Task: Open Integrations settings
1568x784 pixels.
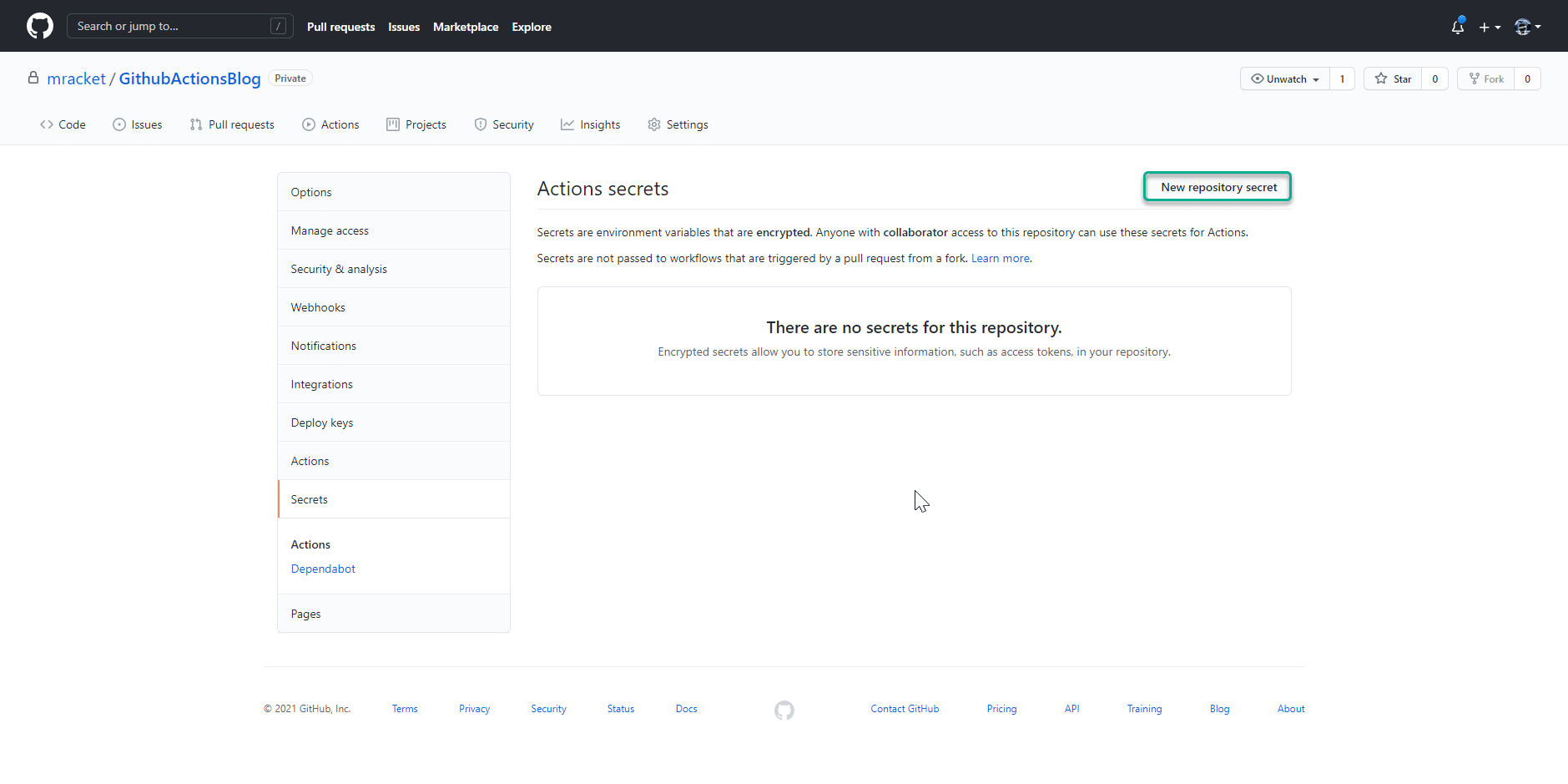Action: click(x=394, y=384)
